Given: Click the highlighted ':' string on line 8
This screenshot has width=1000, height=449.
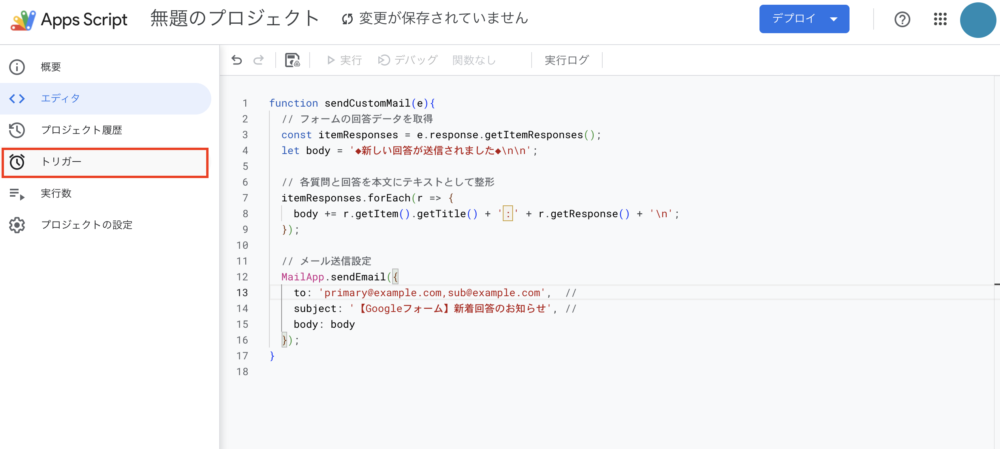Looking at the screenshot, I should [508, 214].
